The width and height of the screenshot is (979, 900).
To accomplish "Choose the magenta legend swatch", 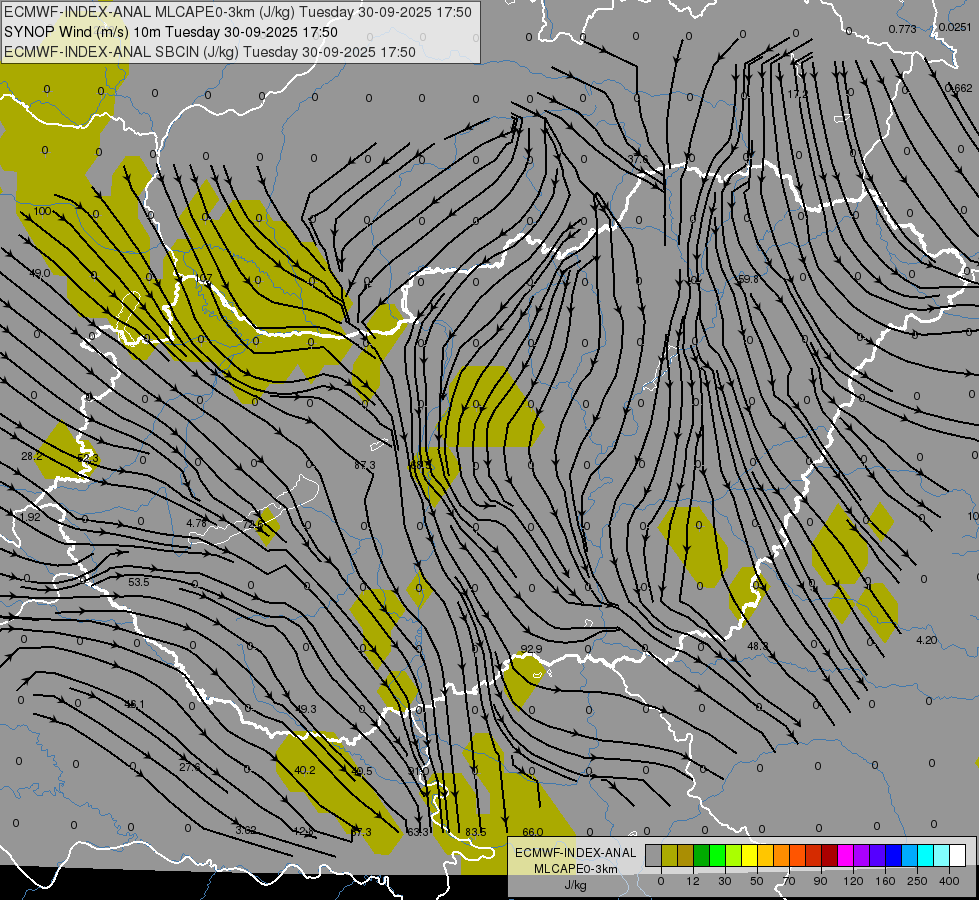I will tap(845, 855).
